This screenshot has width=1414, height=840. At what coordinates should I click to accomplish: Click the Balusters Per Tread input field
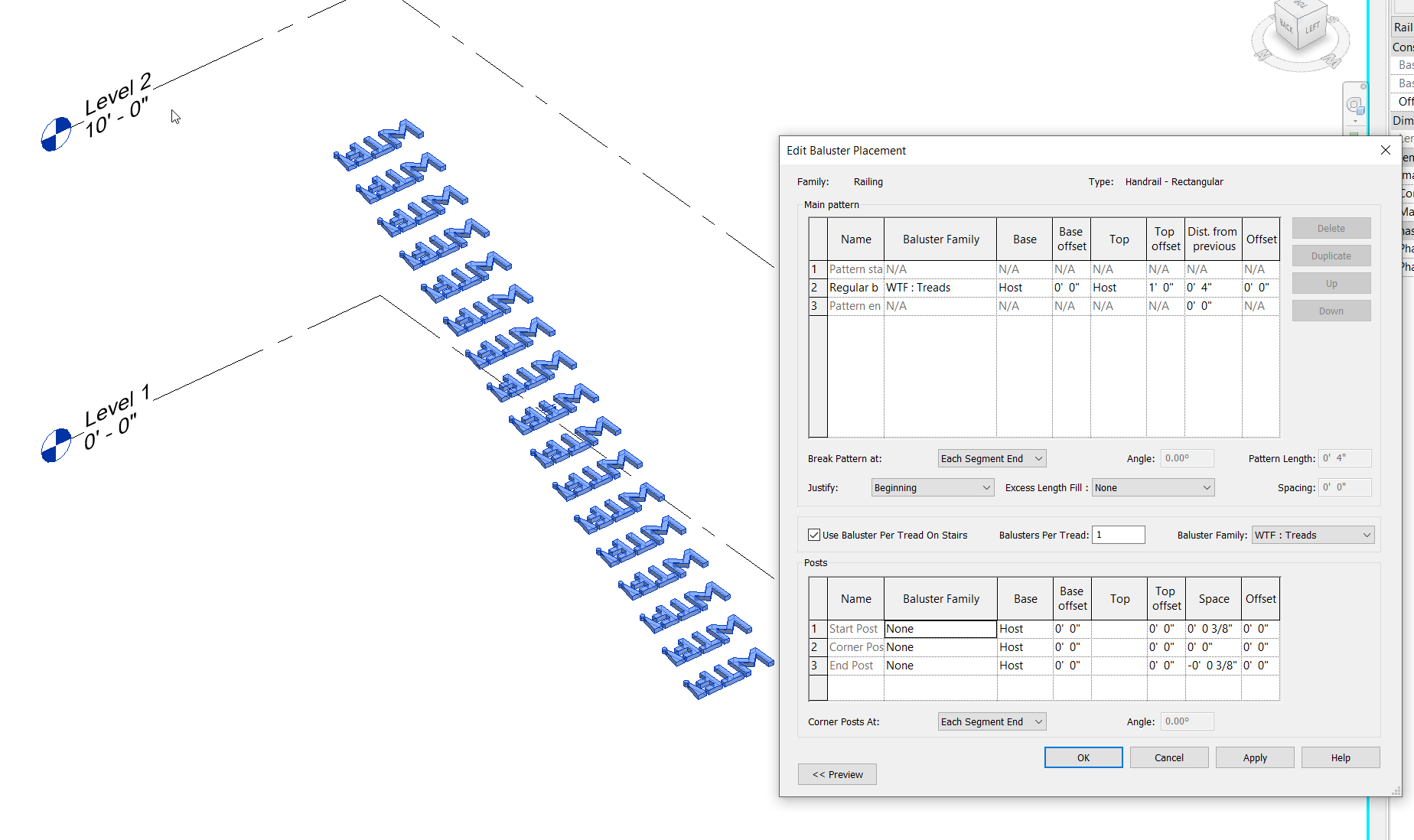click(1118, 535)
